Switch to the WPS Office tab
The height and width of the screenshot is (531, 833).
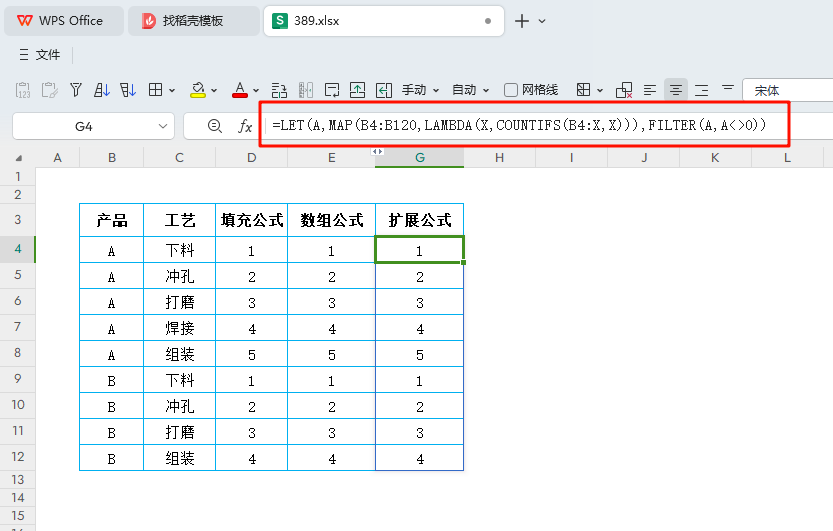click(64, 21)
